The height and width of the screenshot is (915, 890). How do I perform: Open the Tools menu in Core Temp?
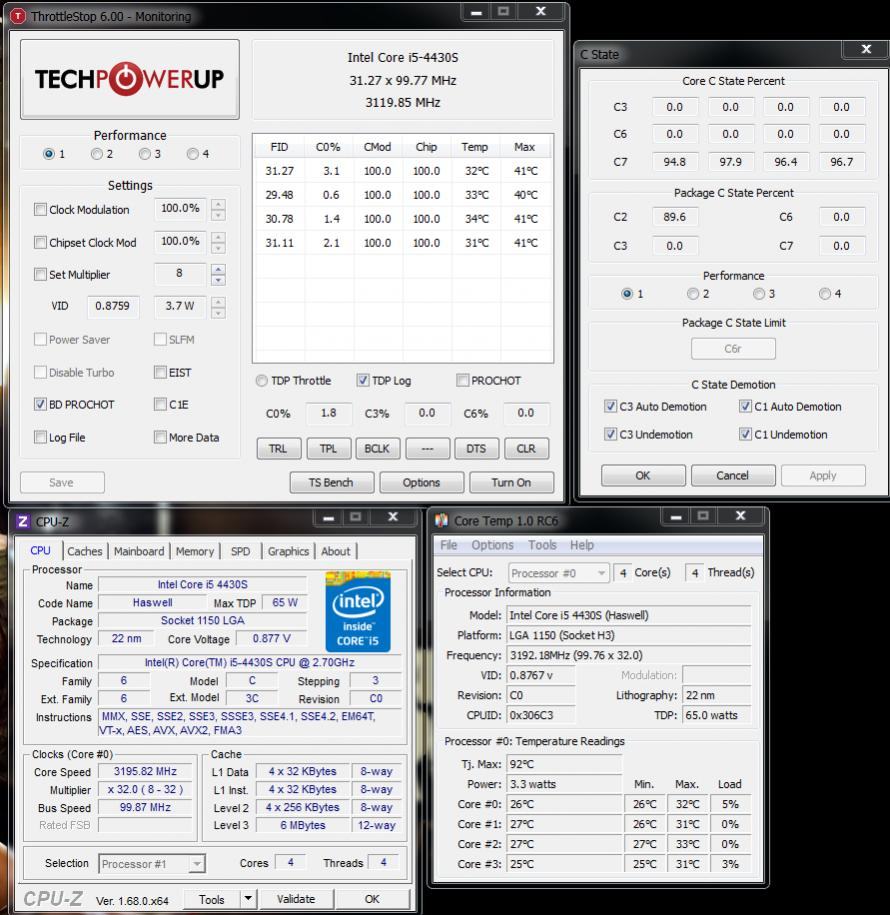pyautogui.click(x=542, y=545)
